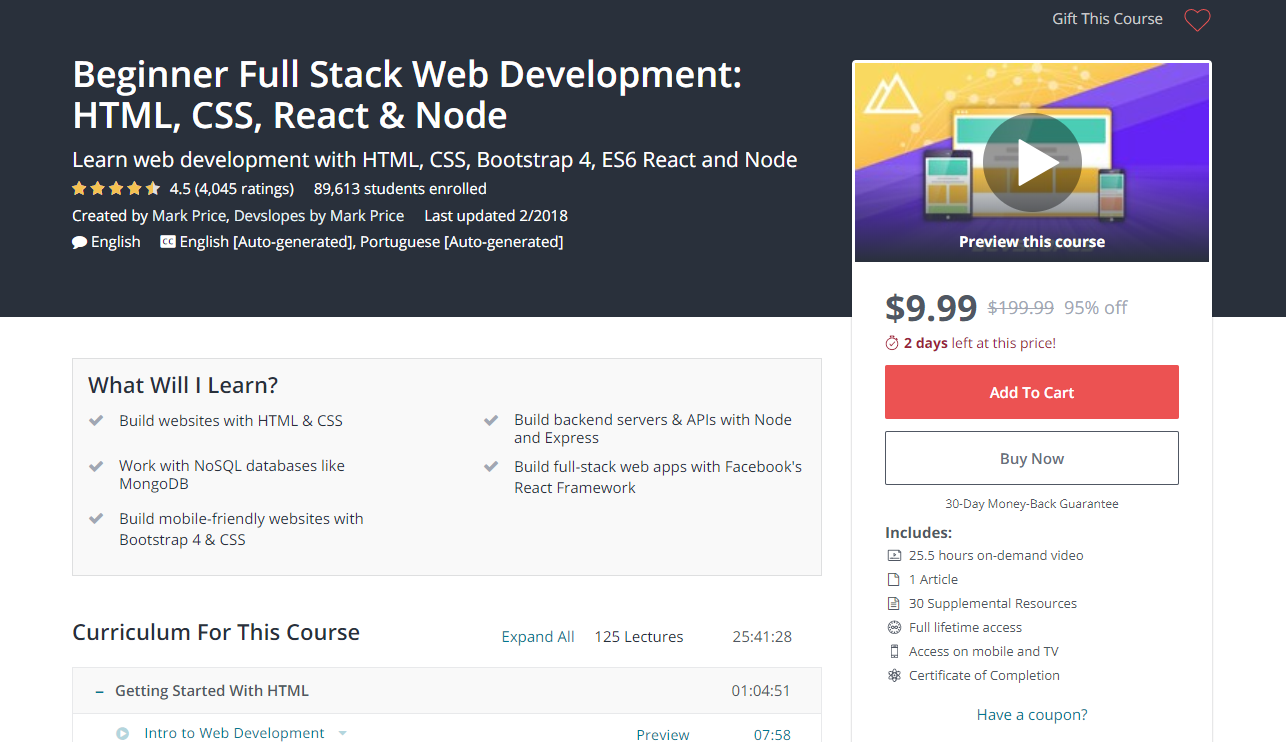This screenshot has width=1286, height=742.
Task: Click Last updated 2/2018 text
Action: coord(496,215)
